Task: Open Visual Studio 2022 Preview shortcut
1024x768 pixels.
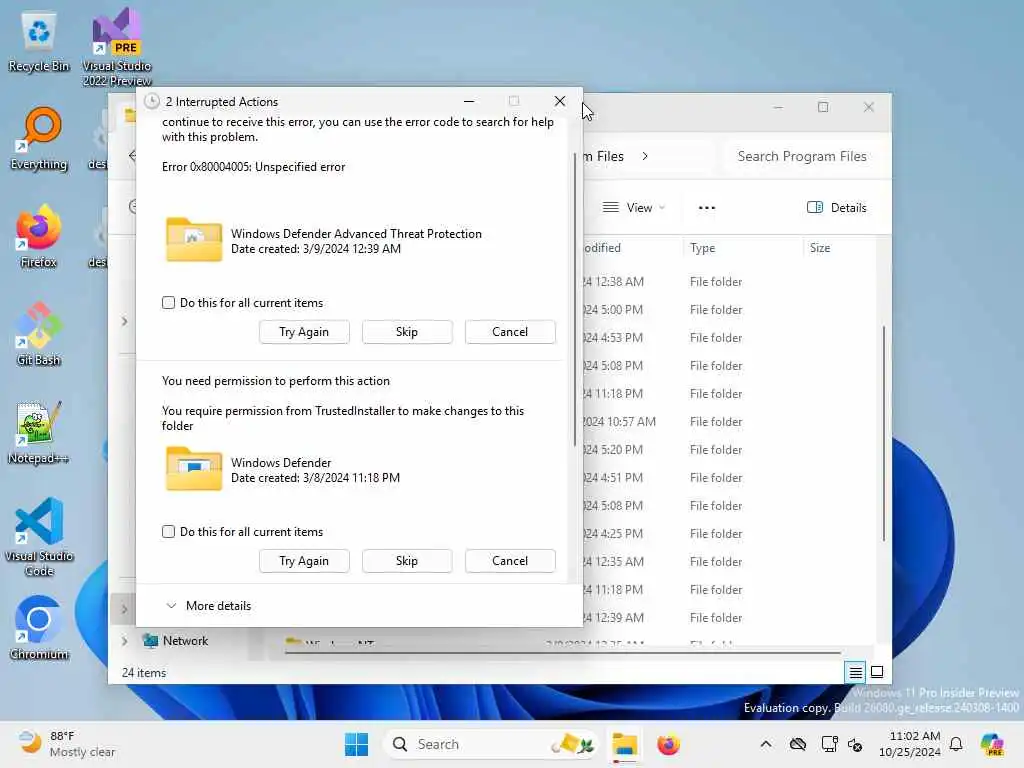Action: [117, 46]
